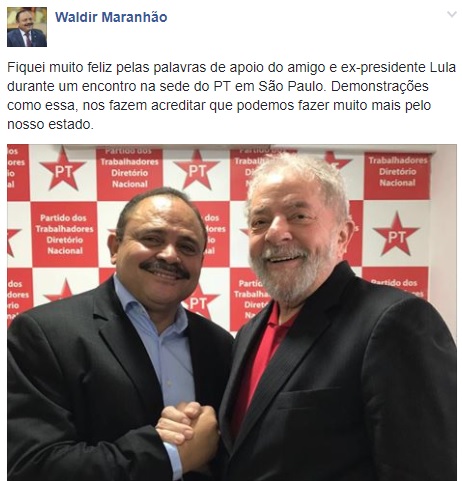
Task: Click the Waldir Maranhão name link
Action: (x=111, y=17)
